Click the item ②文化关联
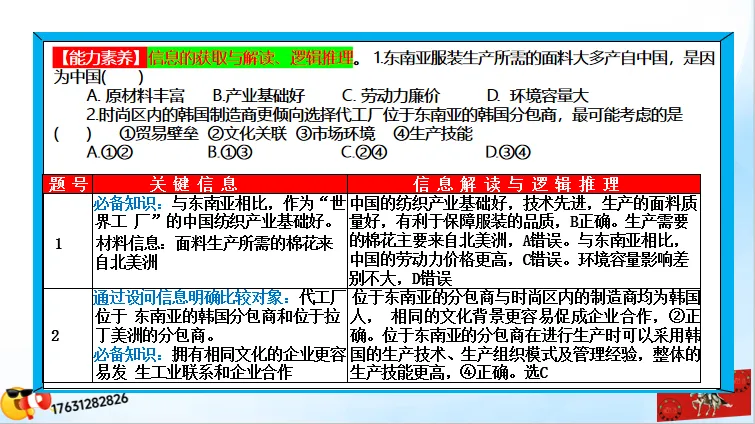The image size is (755, 424). (x=247, y=133)
